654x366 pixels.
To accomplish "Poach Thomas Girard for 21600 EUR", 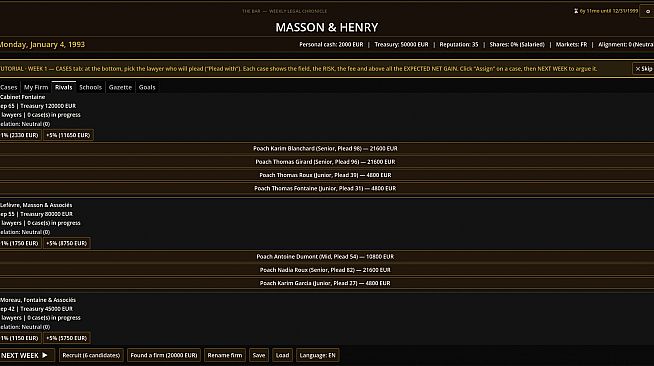I will 327,162.
